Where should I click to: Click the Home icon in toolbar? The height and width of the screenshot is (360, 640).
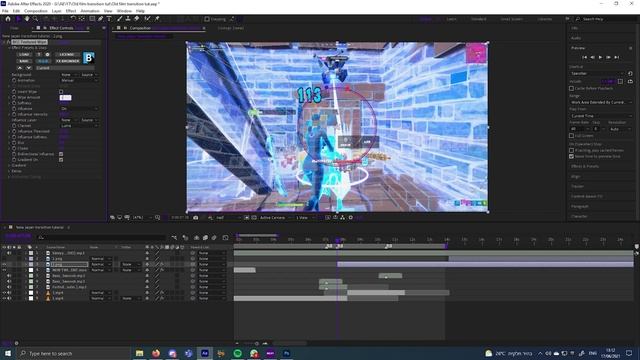pyautogui.click(x=8, y=19)
